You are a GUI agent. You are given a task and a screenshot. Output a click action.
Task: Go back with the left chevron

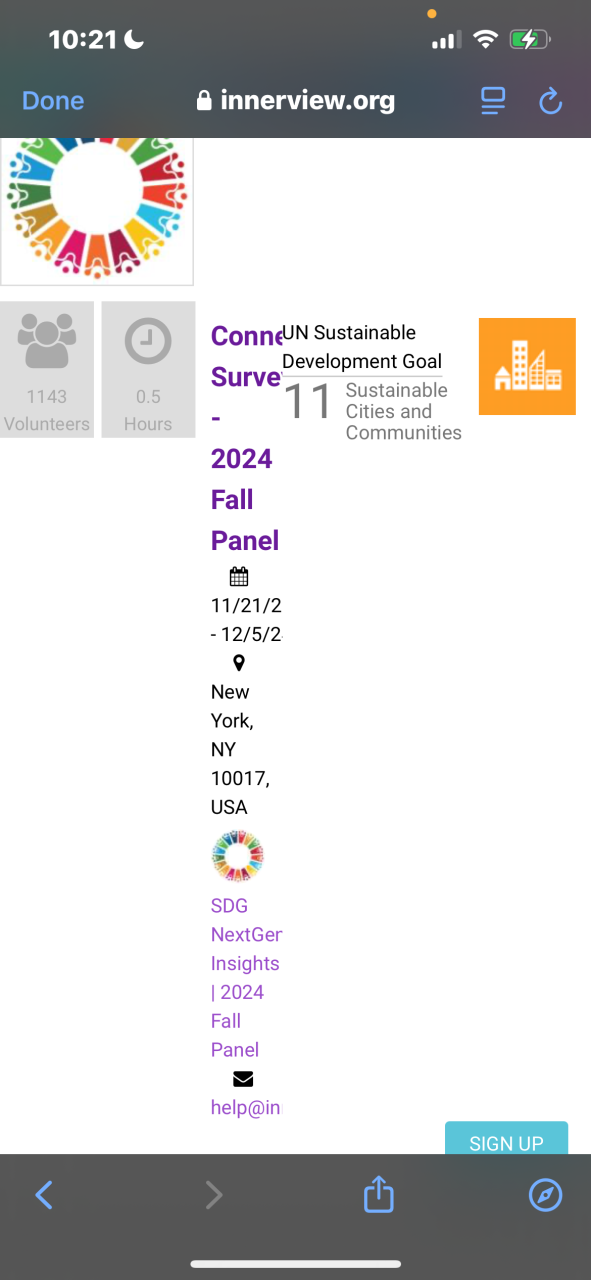tap(44, 1194)
